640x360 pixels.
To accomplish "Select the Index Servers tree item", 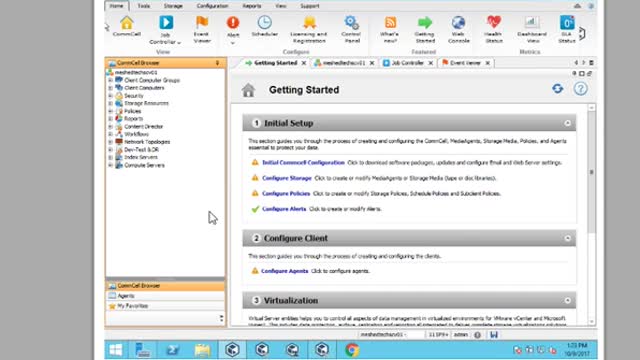I will 141,157.
